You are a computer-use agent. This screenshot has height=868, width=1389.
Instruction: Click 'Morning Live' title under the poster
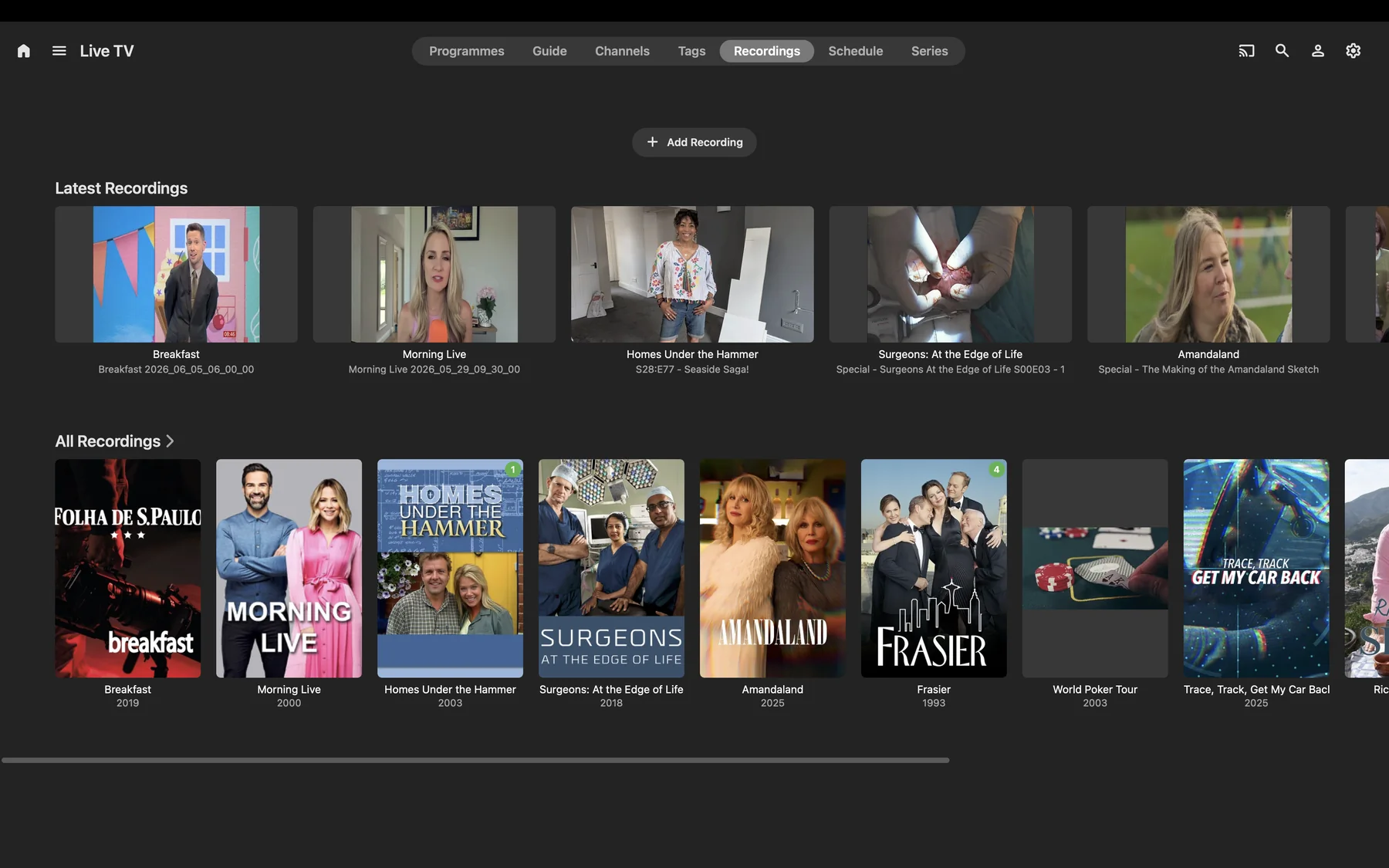click(x=289, y=690)
